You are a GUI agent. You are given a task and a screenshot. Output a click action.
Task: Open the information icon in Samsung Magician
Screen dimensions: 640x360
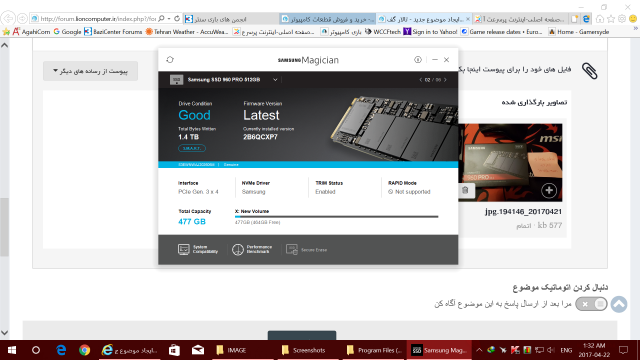point(418,60)
